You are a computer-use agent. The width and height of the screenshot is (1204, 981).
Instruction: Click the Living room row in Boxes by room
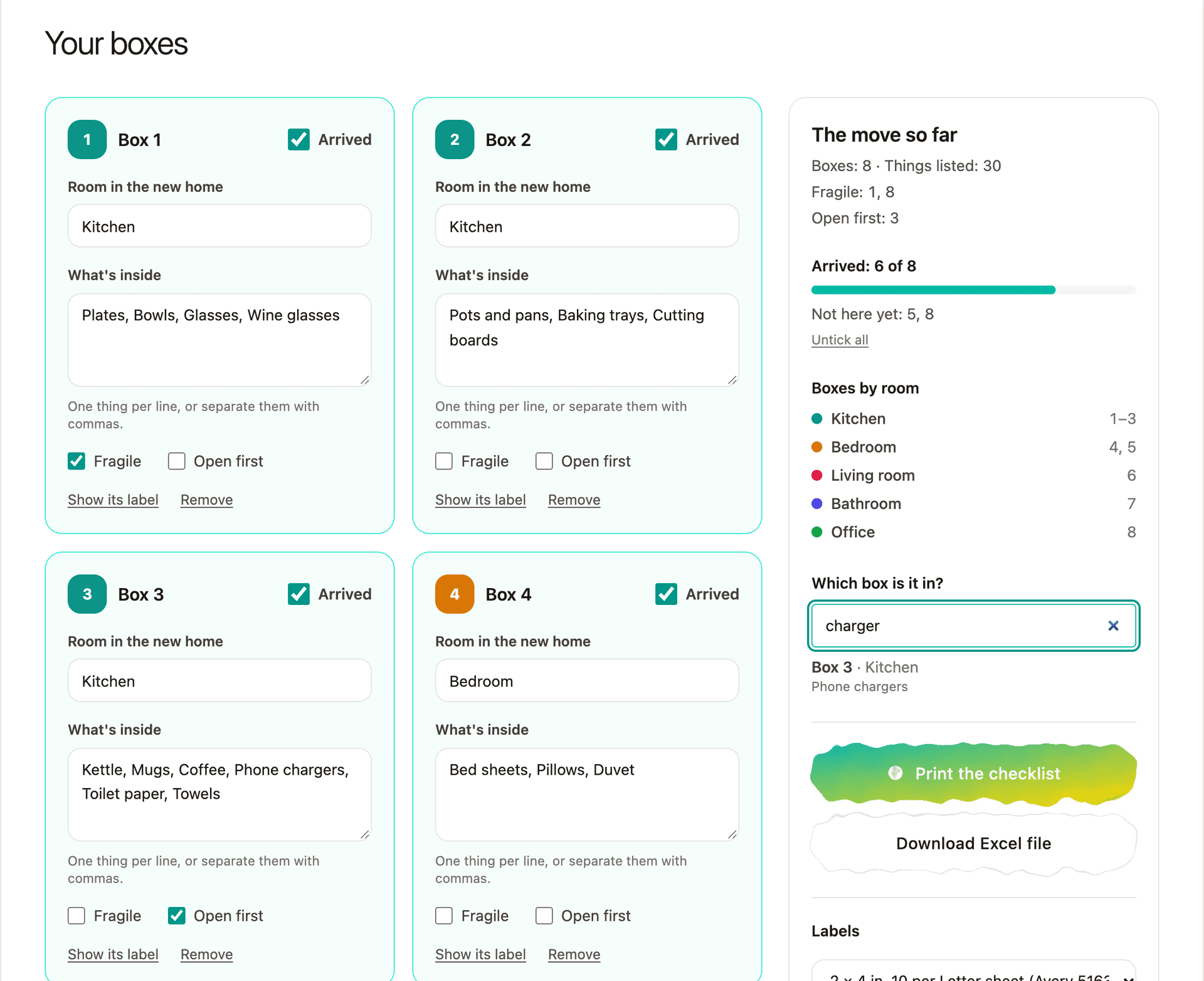tap(973, 475)
